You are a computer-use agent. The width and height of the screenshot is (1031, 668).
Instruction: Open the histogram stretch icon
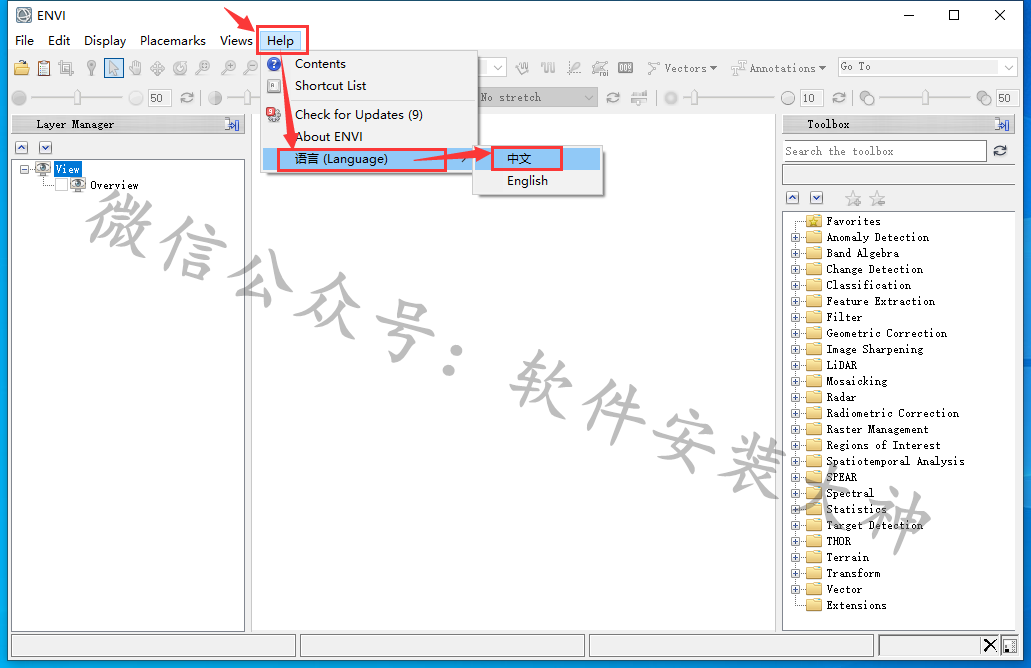639,98
